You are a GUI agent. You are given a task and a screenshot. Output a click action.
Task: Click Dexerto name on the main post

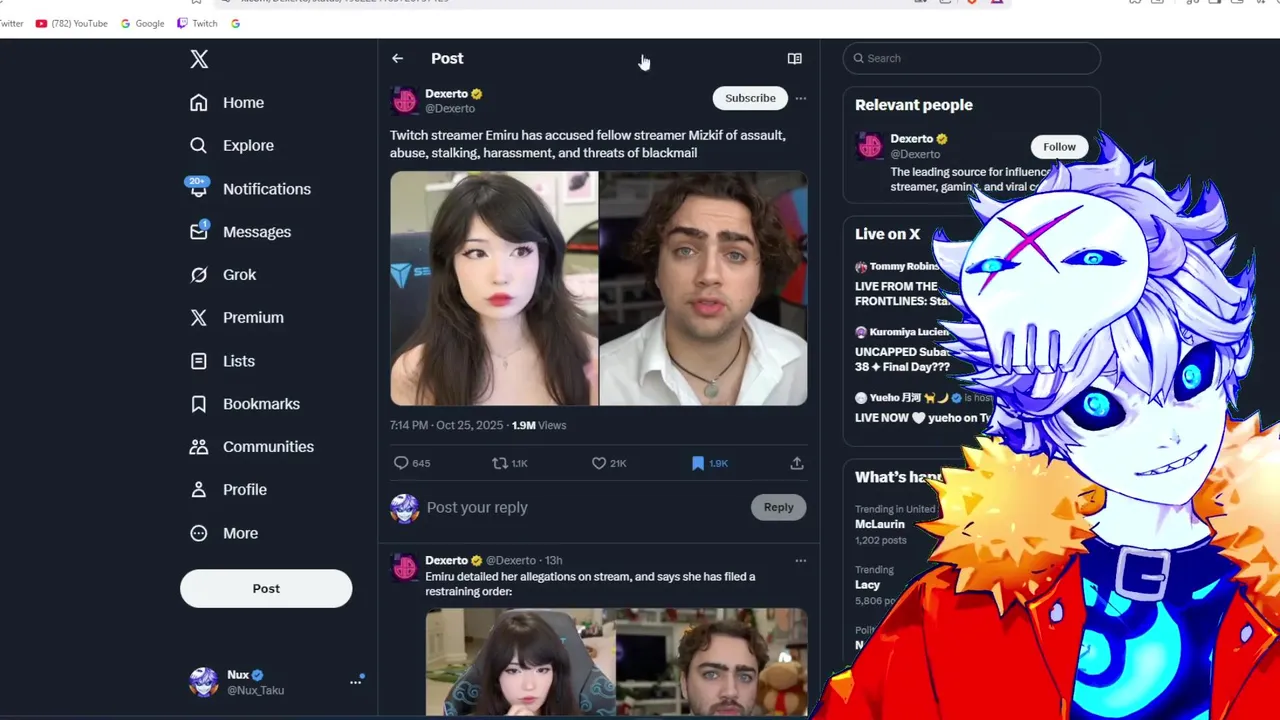pos(446,94)
